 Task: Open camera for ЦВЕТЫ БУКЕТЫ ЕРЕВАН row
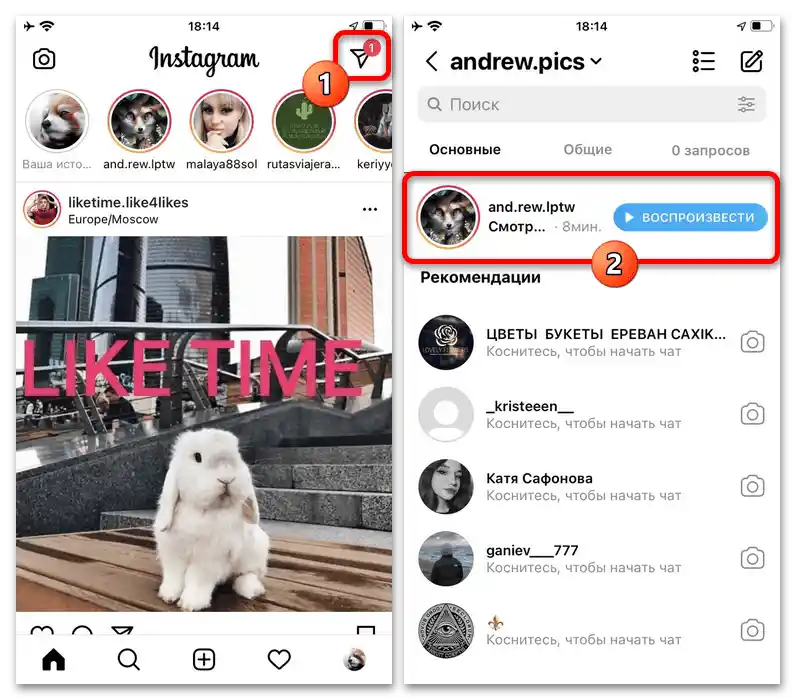(752, 342)
